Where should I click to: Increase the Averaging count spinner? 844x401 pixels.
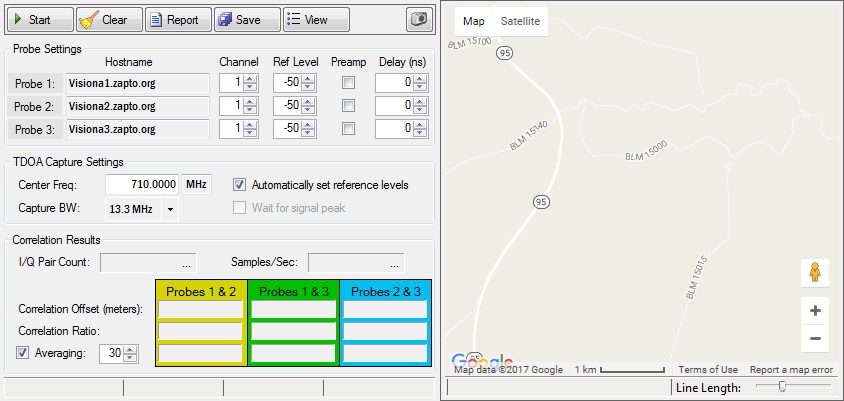point(130,348)
